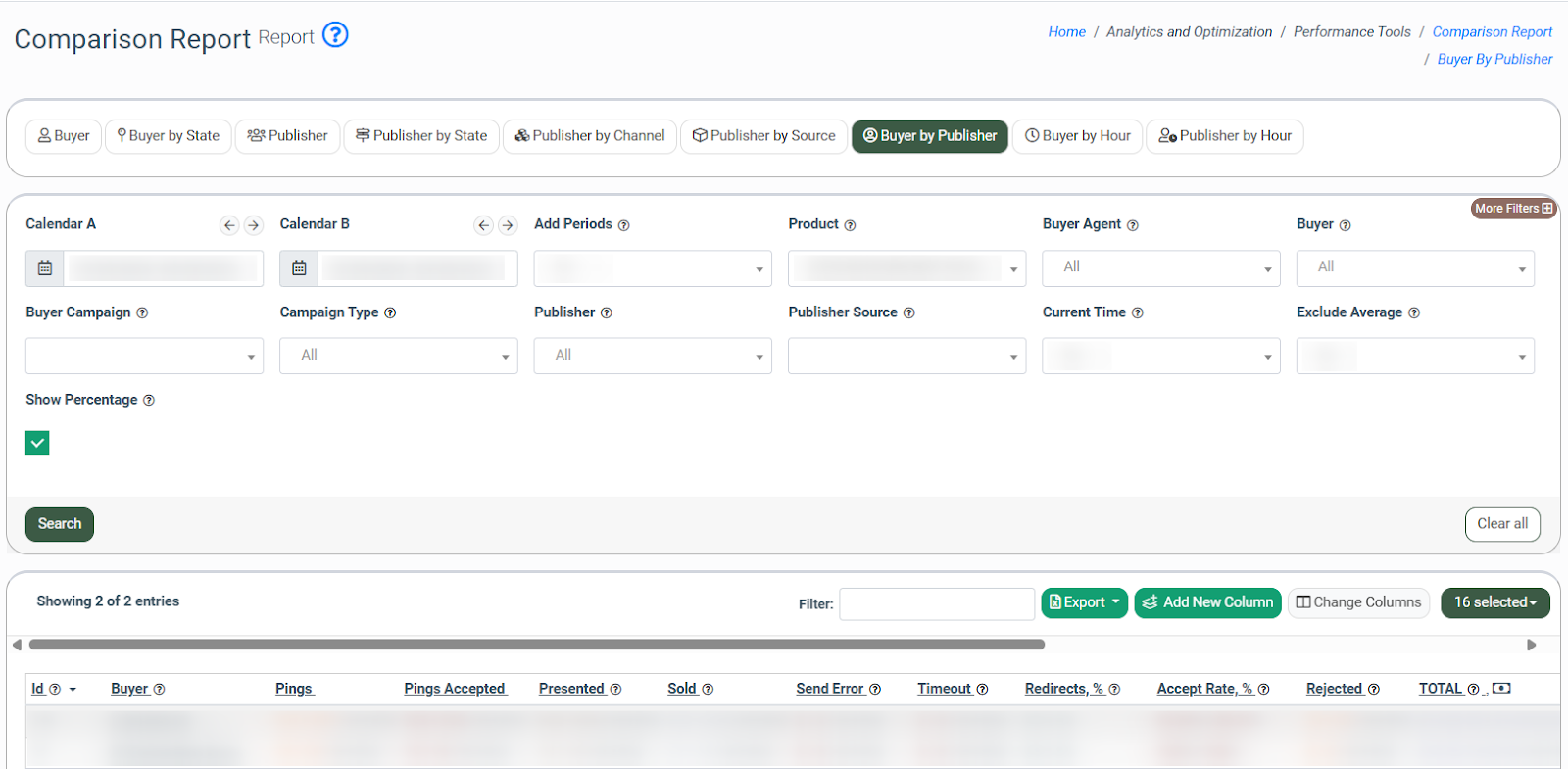This screenshot has height=769, width=1568.
Task: Click Calendar A previous period arrow
Action: coord(229,225)
